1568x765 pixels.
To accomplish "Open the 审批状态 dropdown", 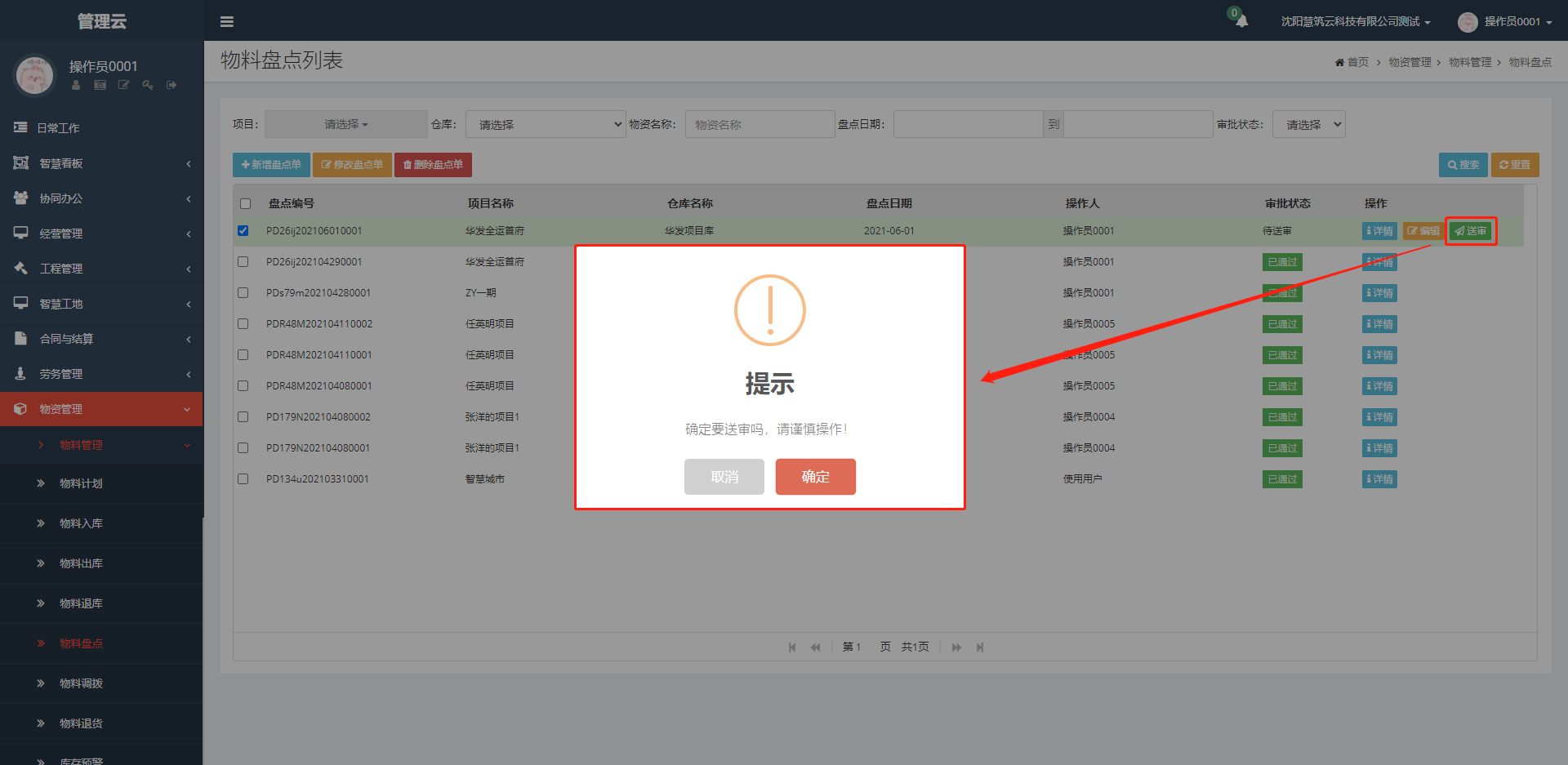I will [1308, 124].
